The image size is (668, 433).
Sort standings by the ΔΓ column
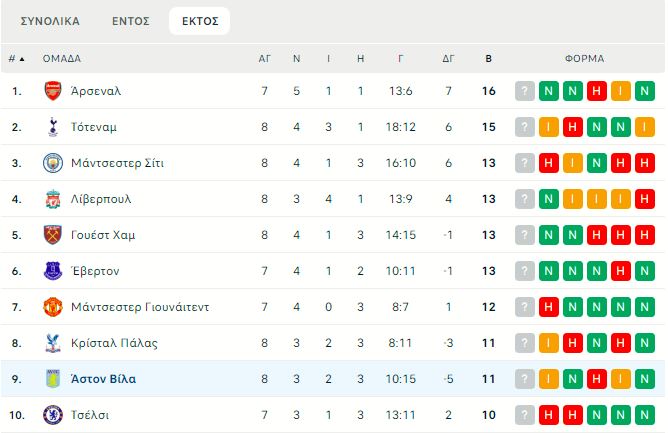(x=449, y=59)
